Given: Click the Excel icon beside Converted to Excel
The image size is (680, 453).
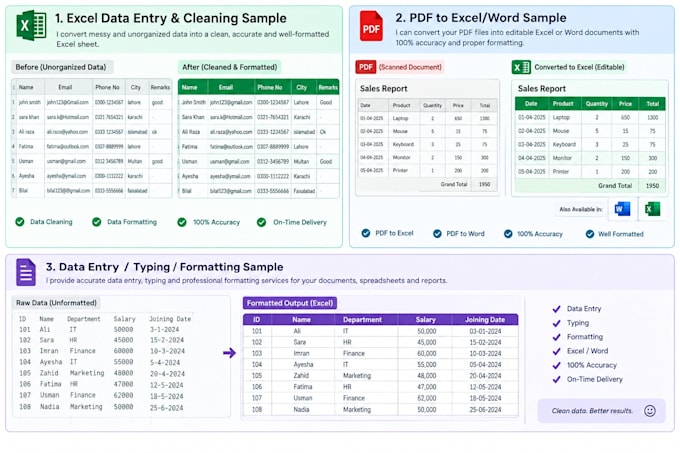Looking at the screenshot, I should coord(521,67).
